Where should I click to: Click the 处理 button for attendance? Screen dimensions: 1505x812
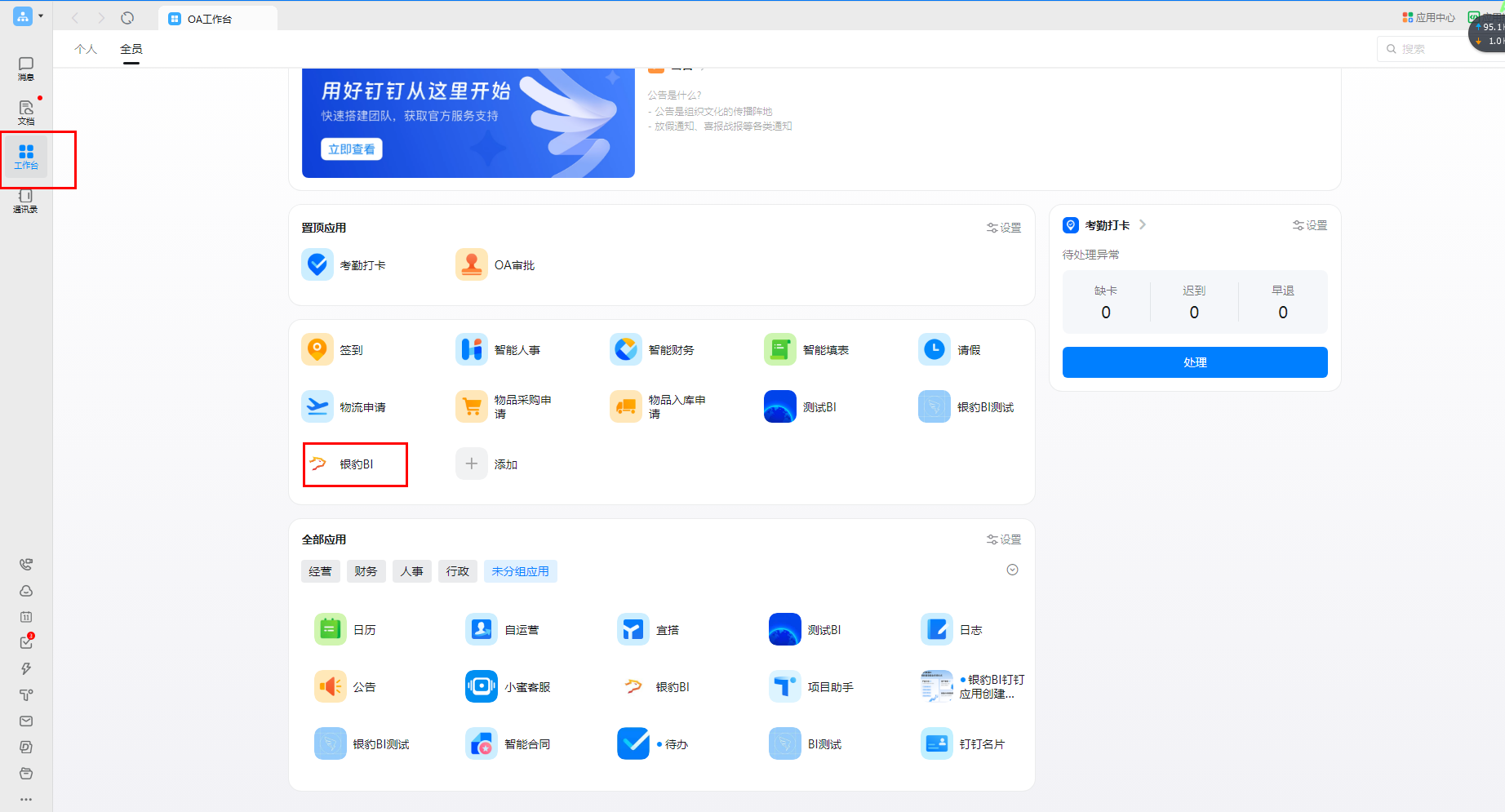1194,362
